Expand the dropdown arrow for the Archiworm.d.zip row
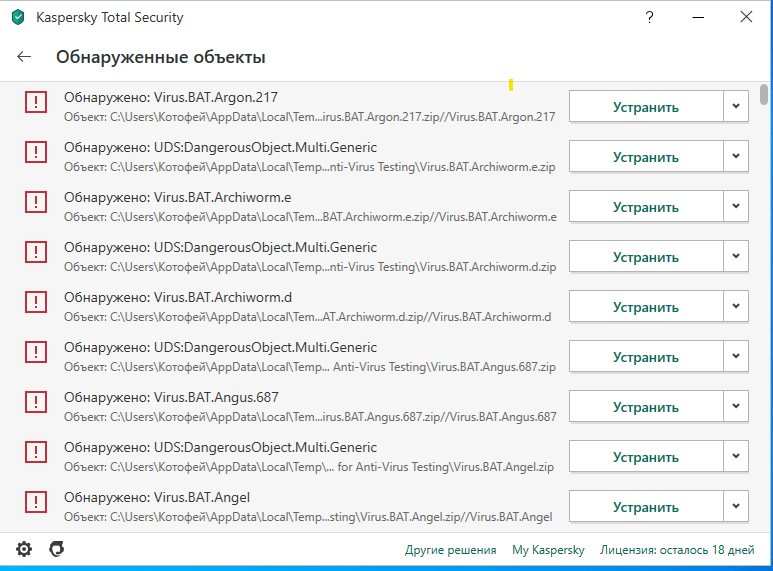This screenshot has width=773, height=571. [736, 256]
